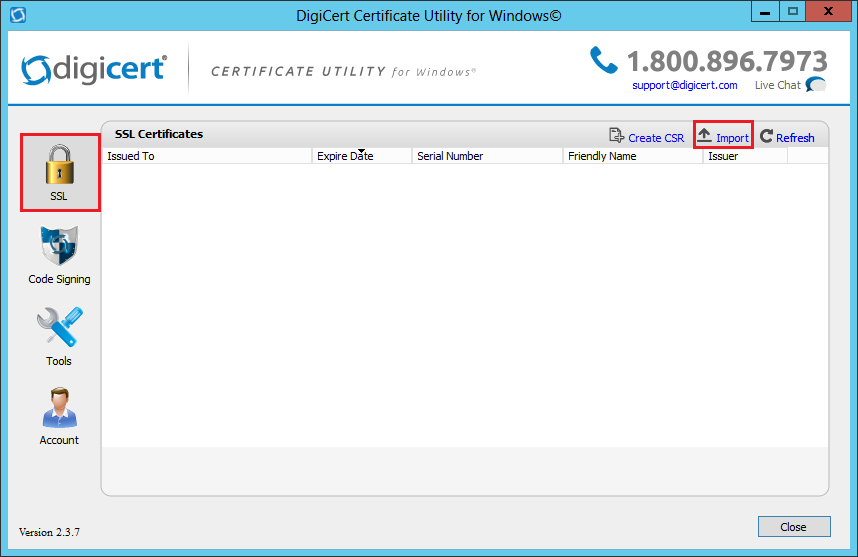
Task: Open Live Chat speech bubble
Action: [815, 85]
